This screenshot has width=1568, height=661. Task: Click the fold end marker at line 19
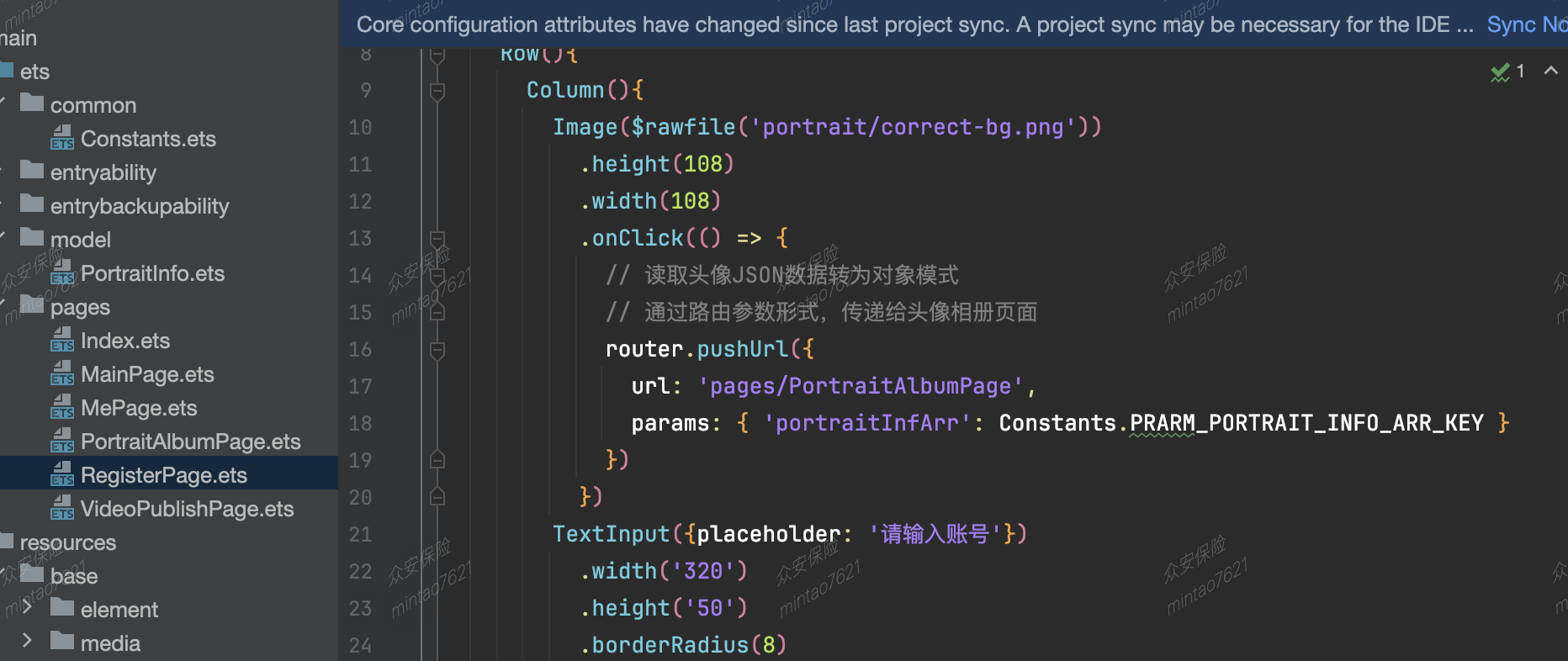click(x=437, y=460)
